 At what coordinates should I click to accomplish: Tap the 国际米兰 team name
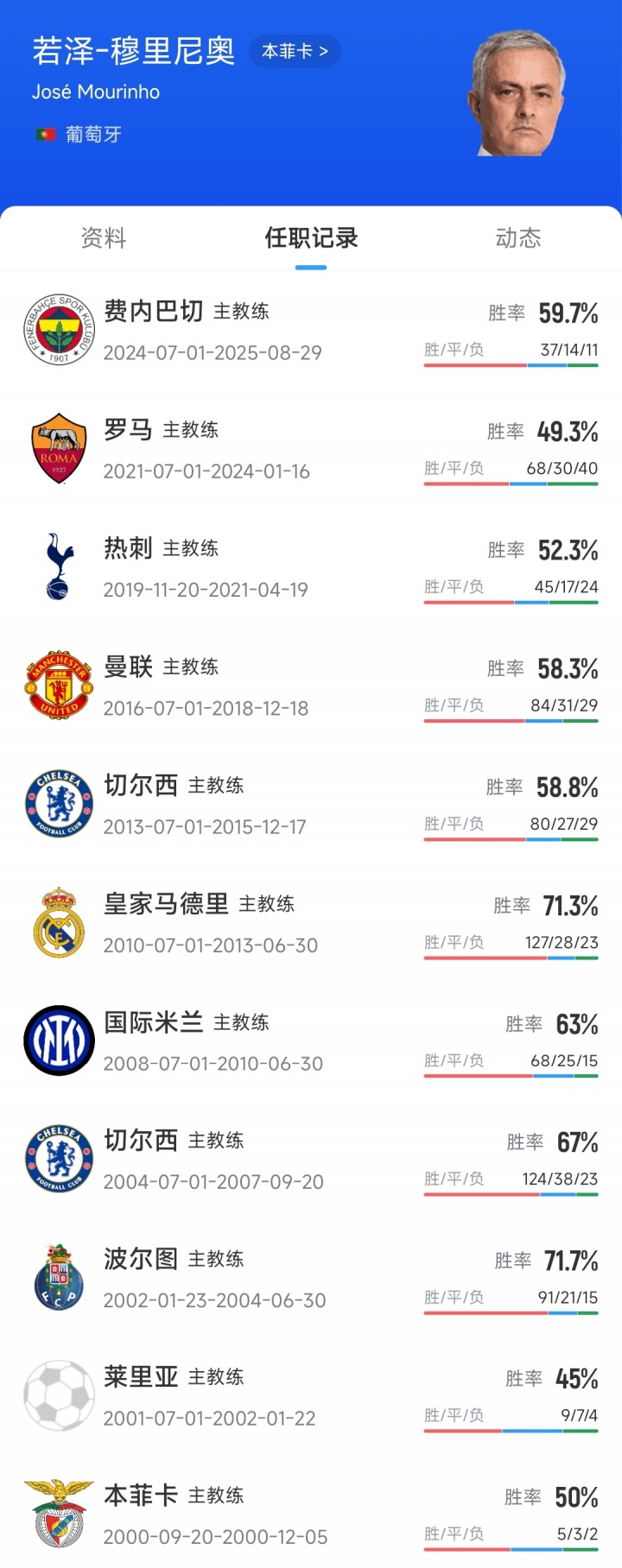pos(154,1022)
